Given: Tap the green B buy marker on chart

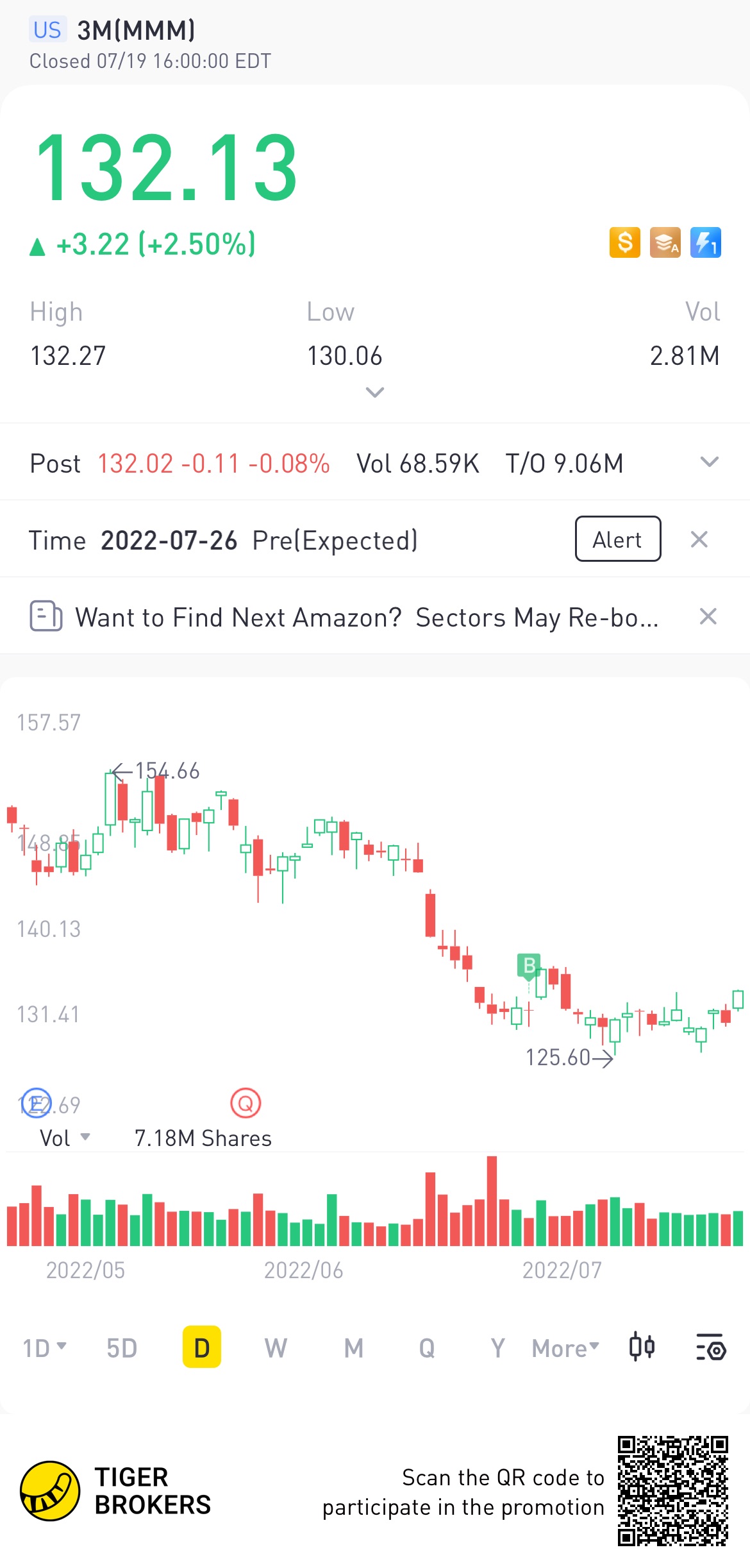Looking at the screenshot, I should 529,965.
